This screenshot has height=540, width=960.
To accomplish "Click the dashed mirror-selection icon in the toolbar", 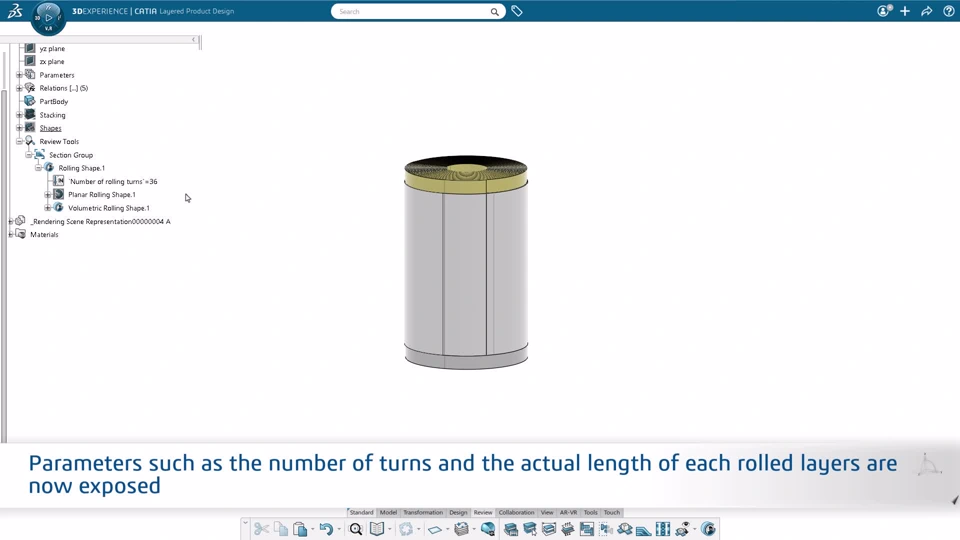I will pos(606,529).
